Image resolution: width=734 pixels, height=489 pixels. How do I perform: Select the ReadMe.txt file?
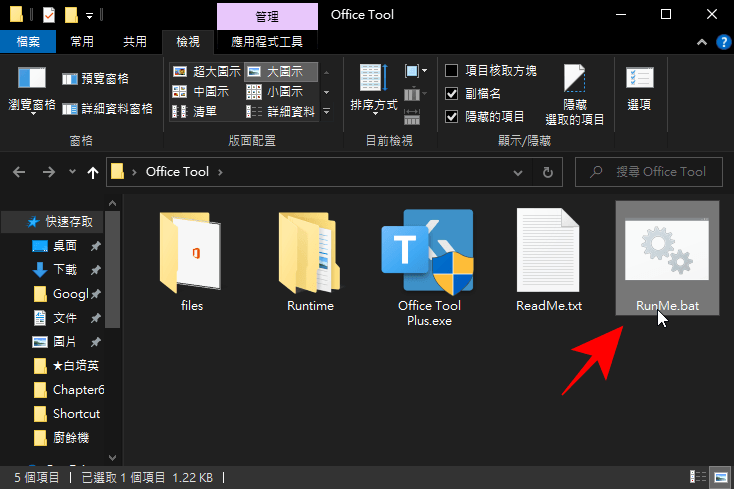click(548, 260)
